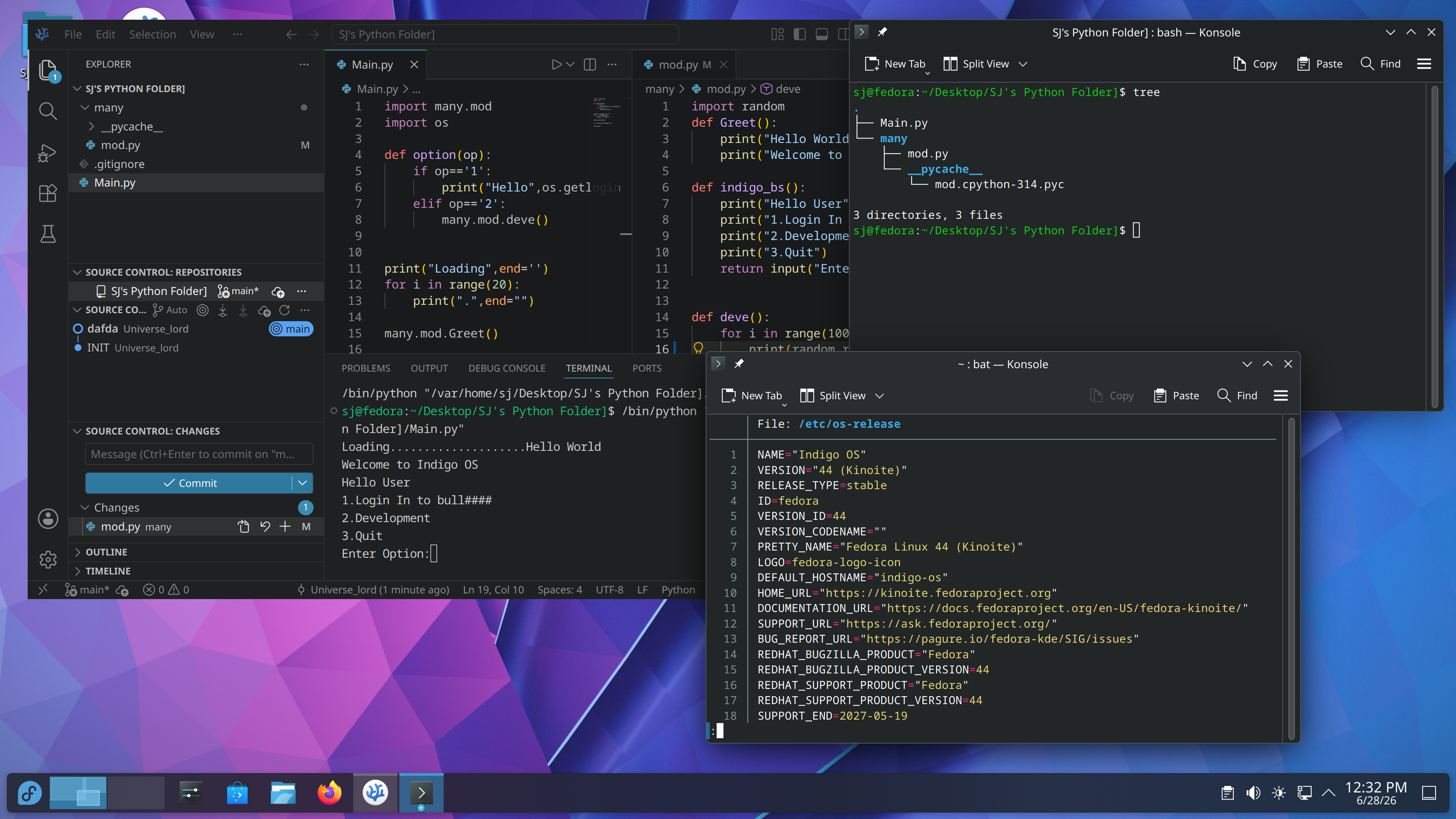
Task: Open volume control in system tray
Action: coord(1253,793)
